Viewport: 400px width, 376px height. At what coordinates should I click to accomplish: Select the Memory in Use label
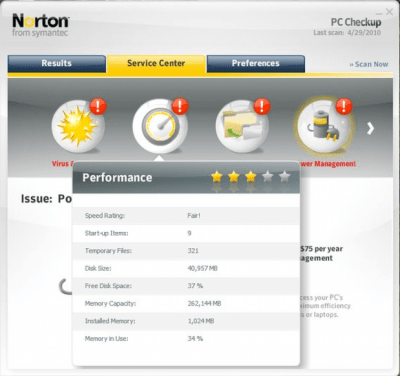point(107,339)
